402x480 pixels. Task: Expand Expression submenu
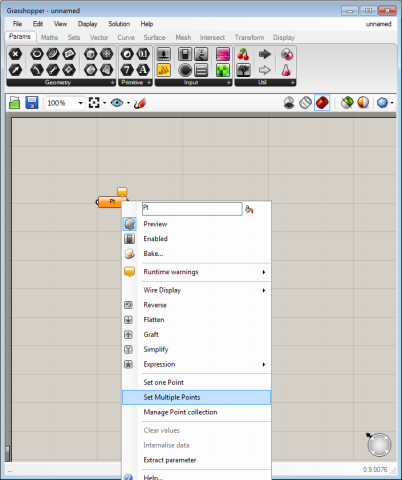pos(197,364)
